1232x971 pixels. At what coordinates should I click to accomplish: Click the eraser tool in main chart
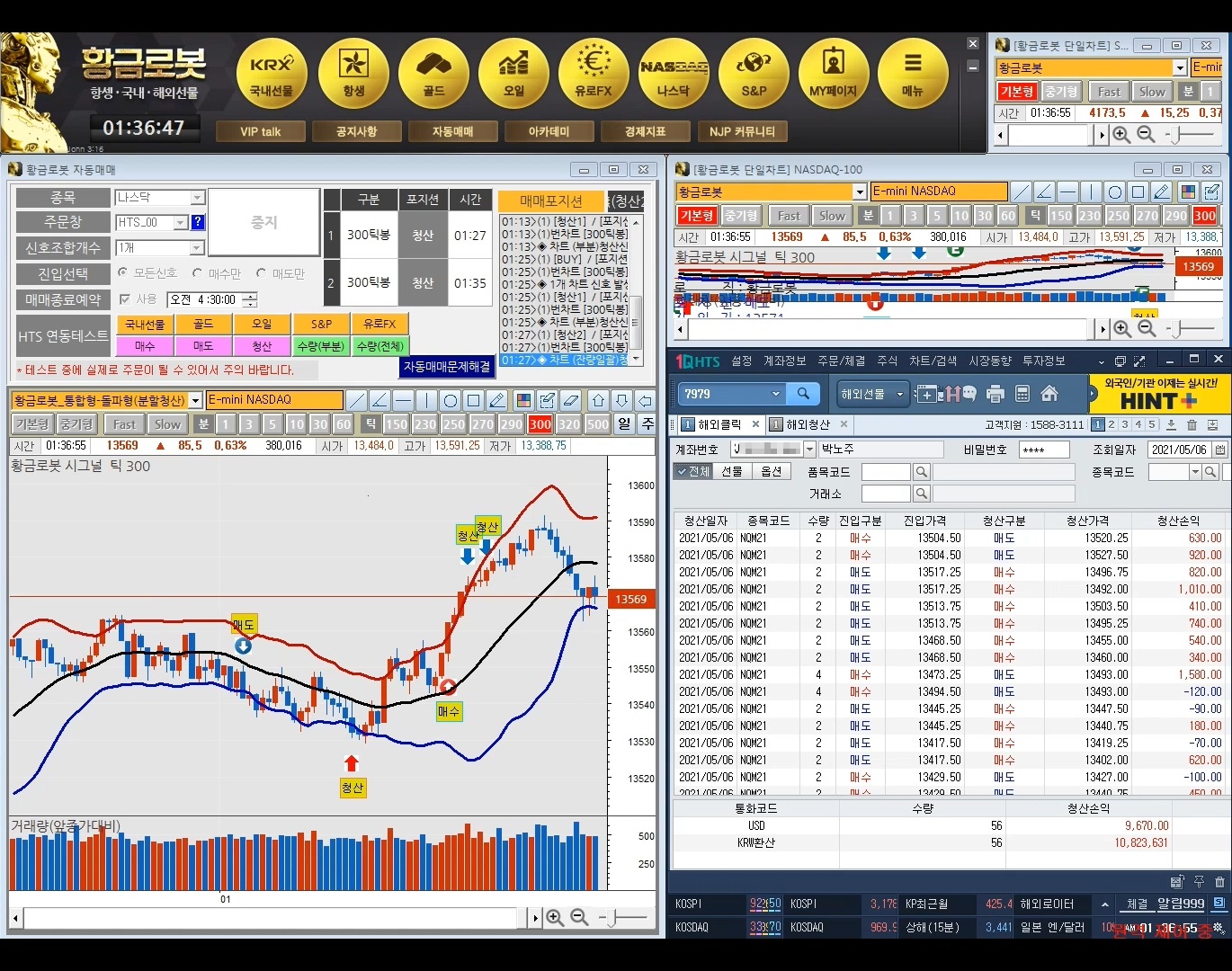click(570, 400)
